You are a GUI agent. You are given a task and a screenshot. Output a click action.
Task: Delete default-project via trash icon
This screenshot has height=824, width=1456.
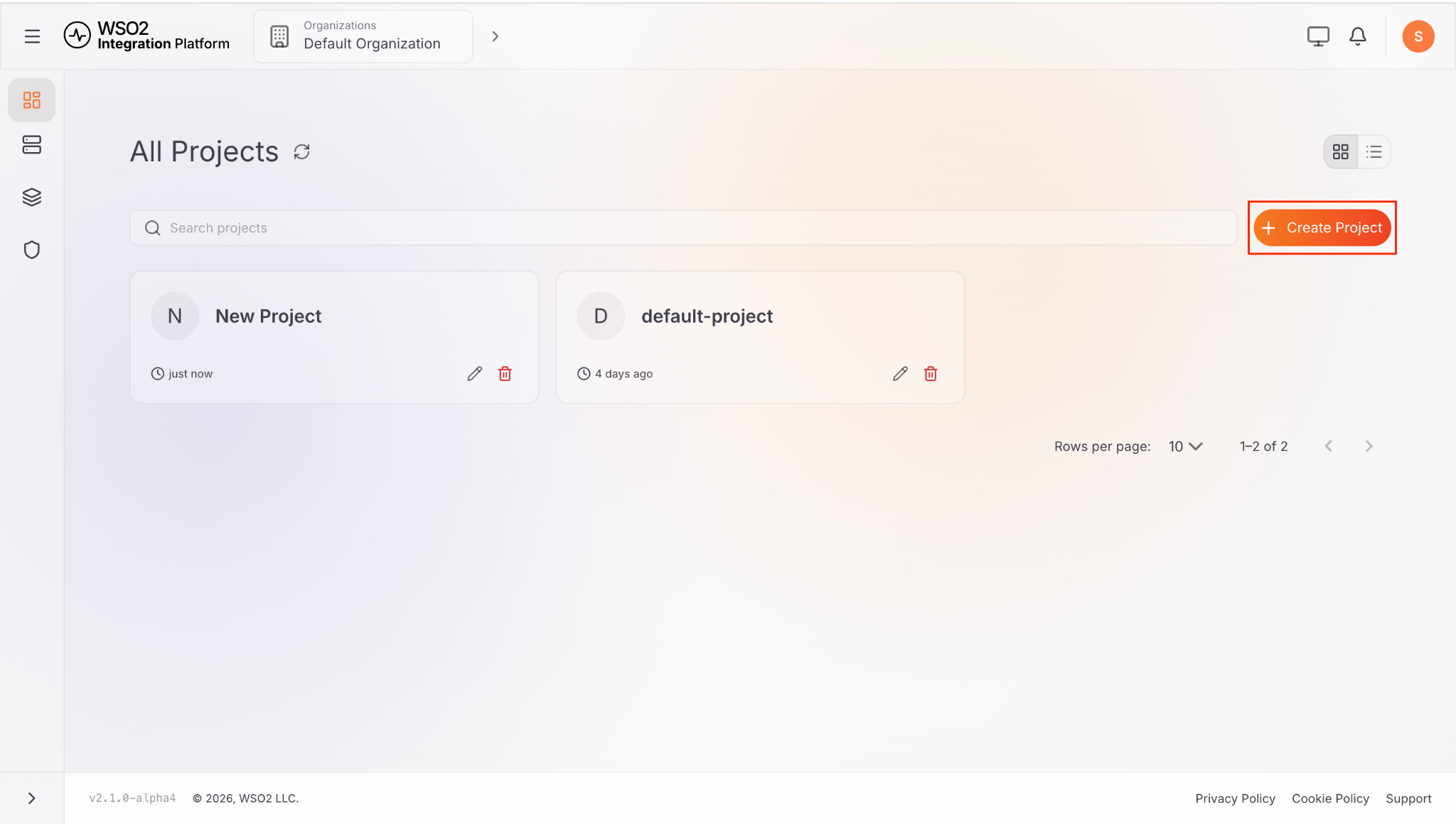pyautogui.click(x=931, y=374)
